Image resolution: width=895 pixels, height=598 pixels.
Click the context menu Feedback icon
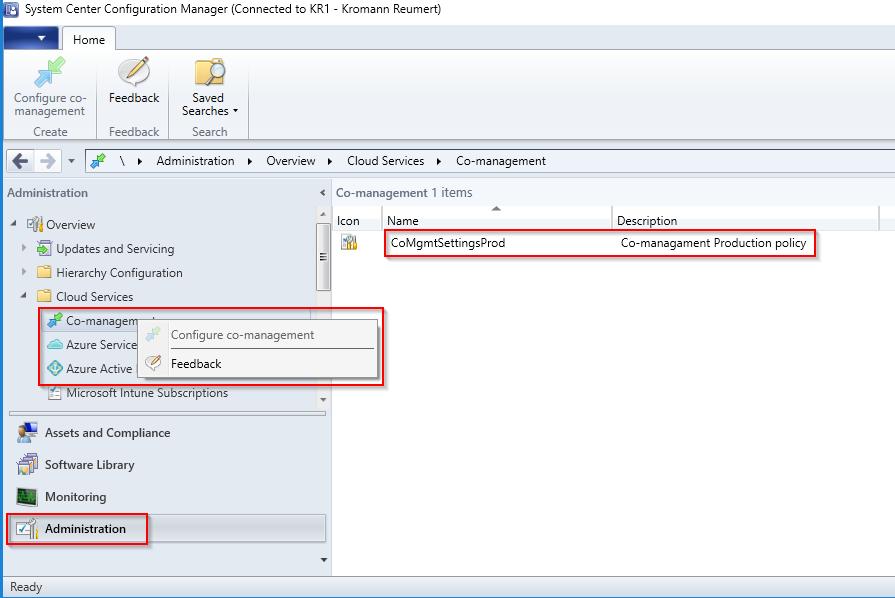(x=153, y=363)
